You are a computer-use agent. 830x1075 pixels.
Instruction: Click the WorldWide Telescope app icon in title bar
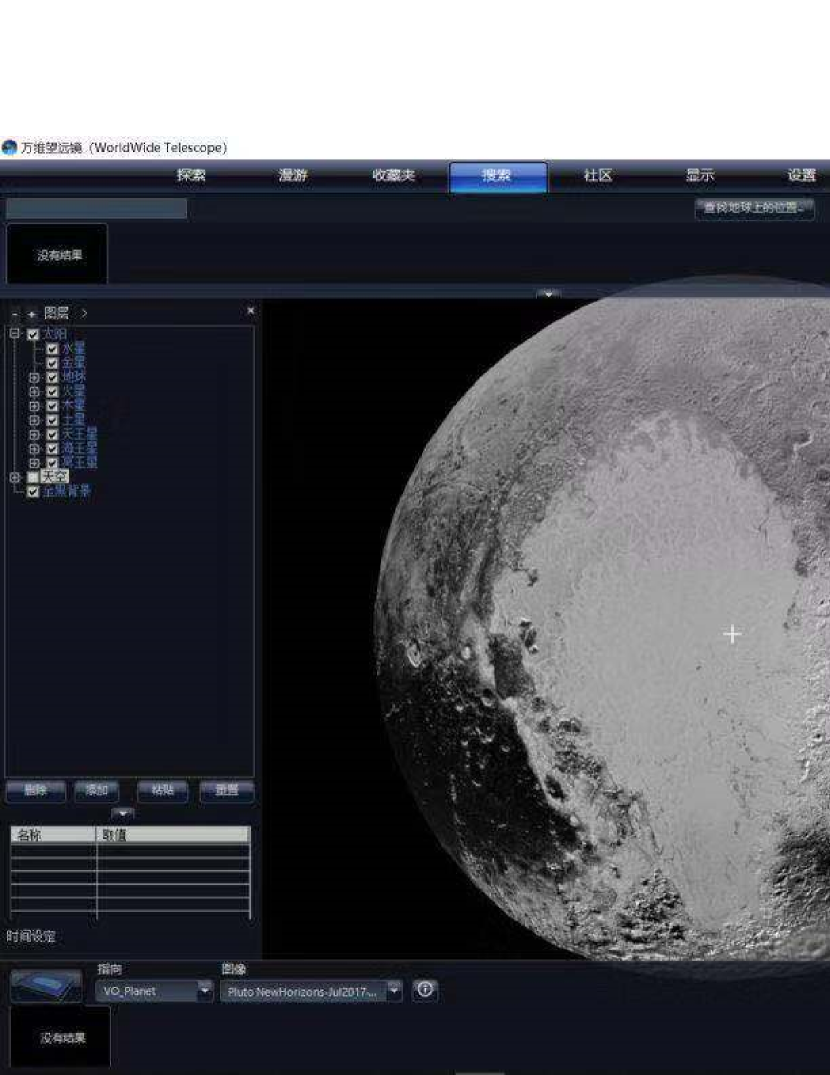point(9,147)
